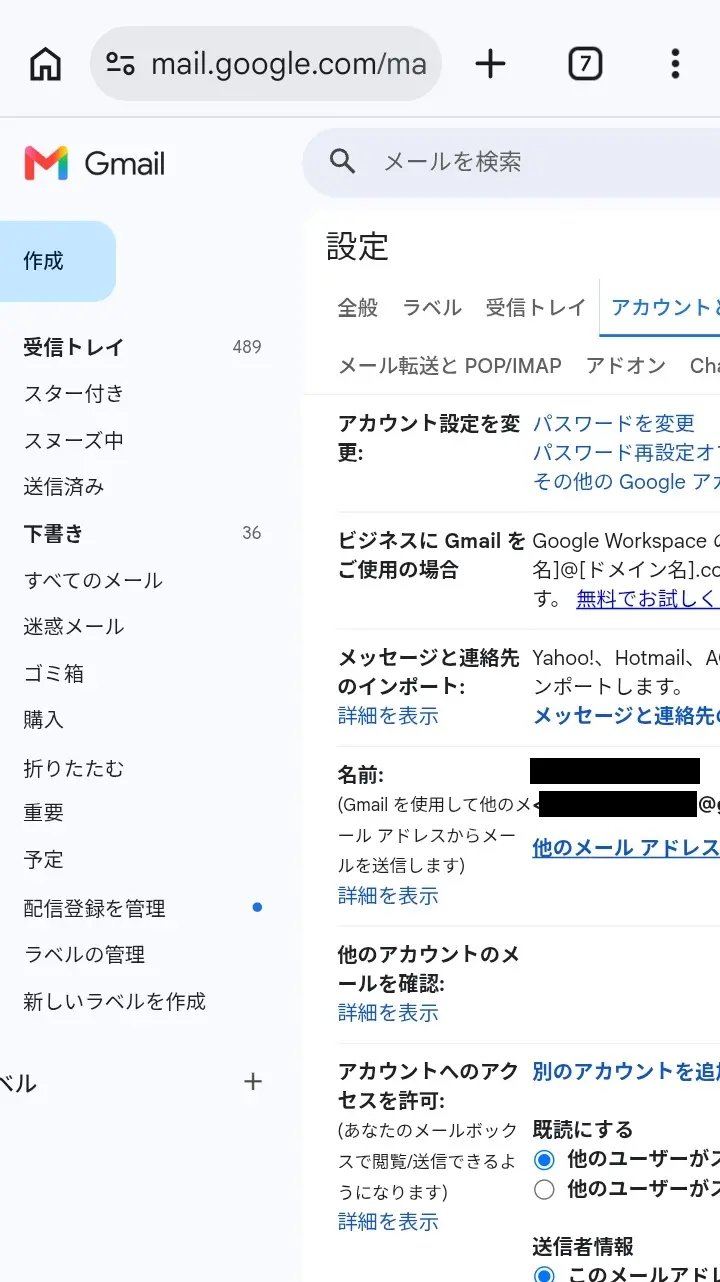The height and width of the screenshot is (1282, 720).
Task: Open browser three-dot menu
Action: click(676, 65)
